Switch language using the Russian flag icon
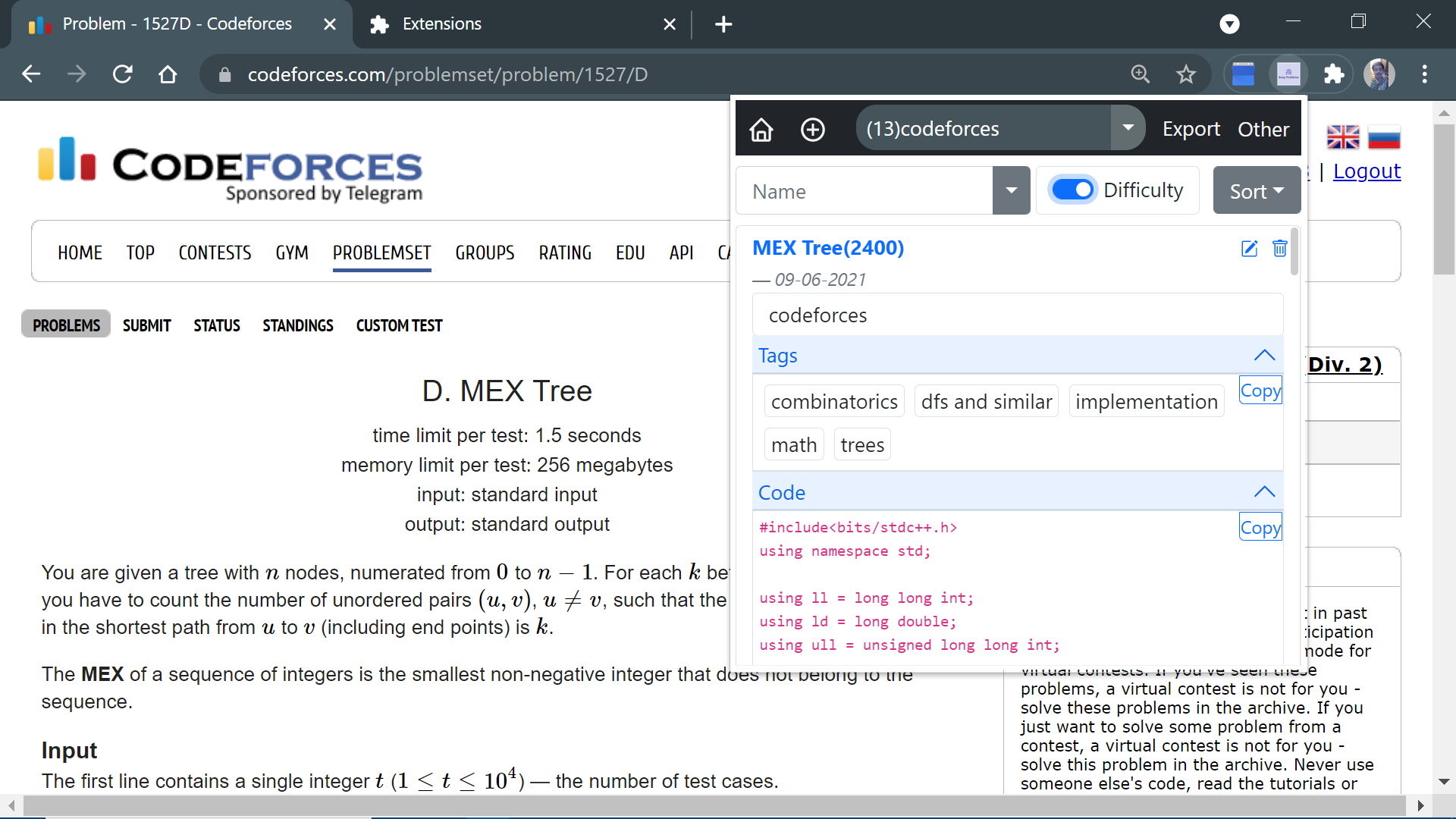This screenshot has width=1456, height=819. point(1384,137)
